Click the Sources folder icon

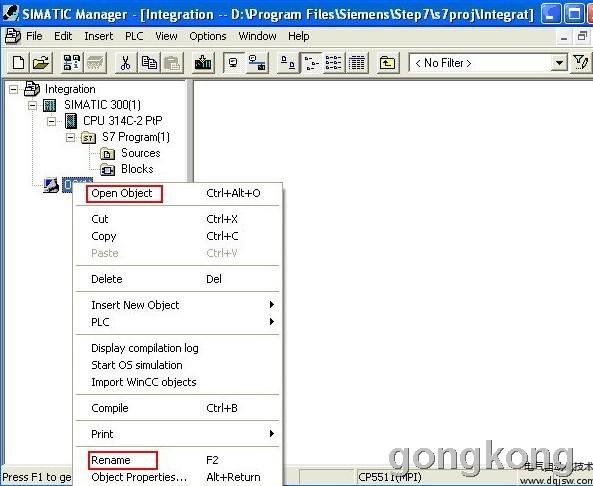point(107,154)
